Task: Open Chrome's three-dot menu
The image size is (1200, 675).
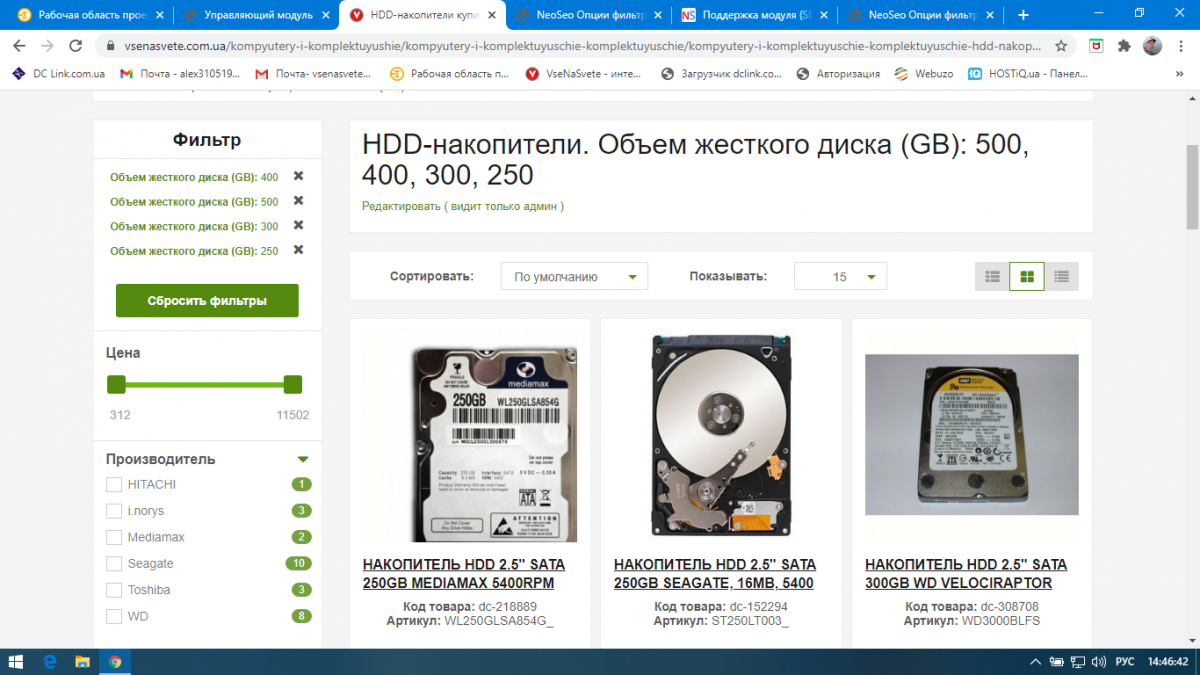Action: coord(1181,46)
